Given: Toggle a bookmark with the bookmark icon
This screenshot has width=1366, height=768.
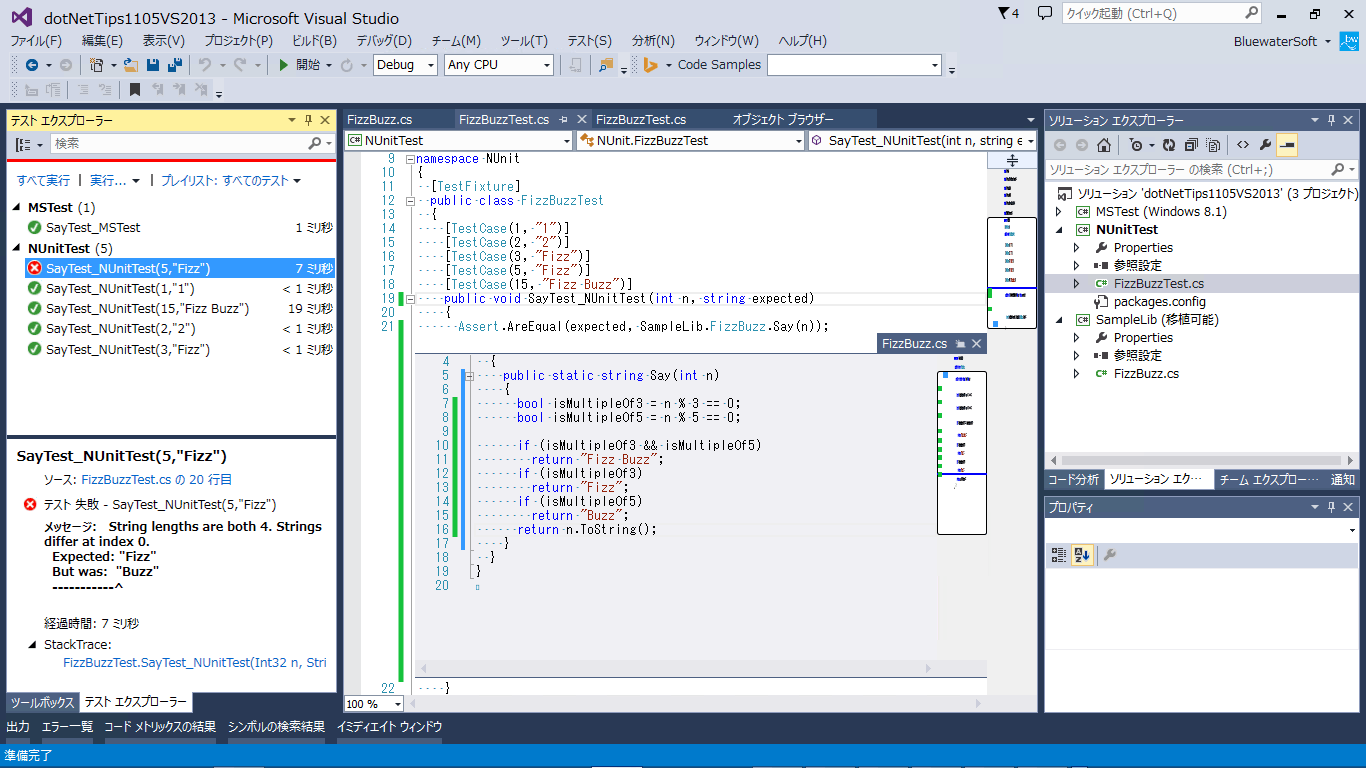Looking at the screenshot, I should (135, 90).
